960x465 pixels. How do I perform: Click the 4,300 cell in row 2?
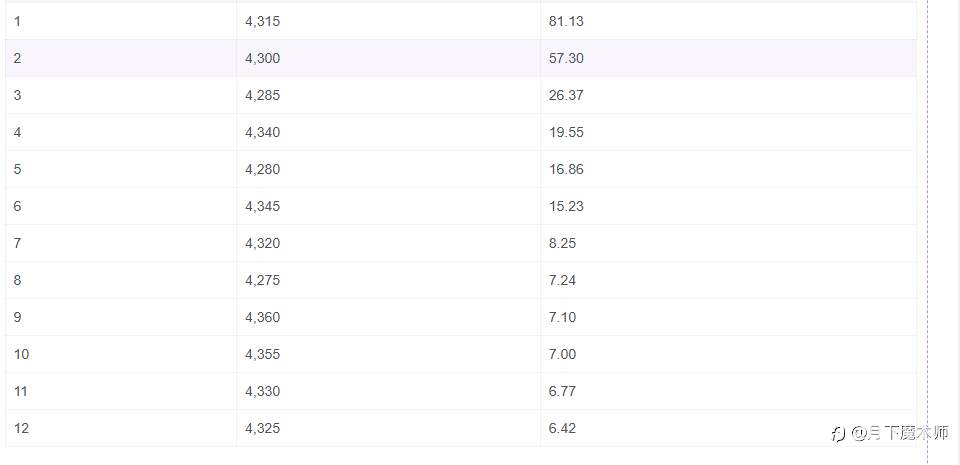pyautogui.click(x=388, y=58)
